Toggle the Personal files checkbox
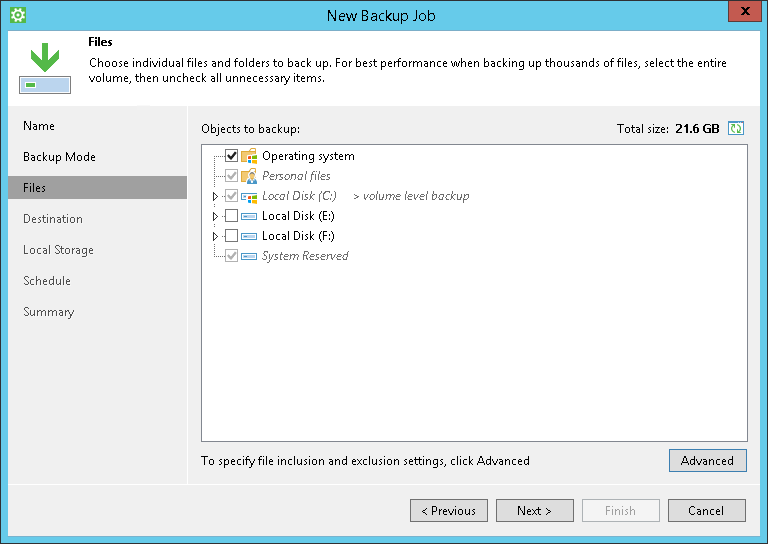The image size is (768, 544). [x=231, y=176]
